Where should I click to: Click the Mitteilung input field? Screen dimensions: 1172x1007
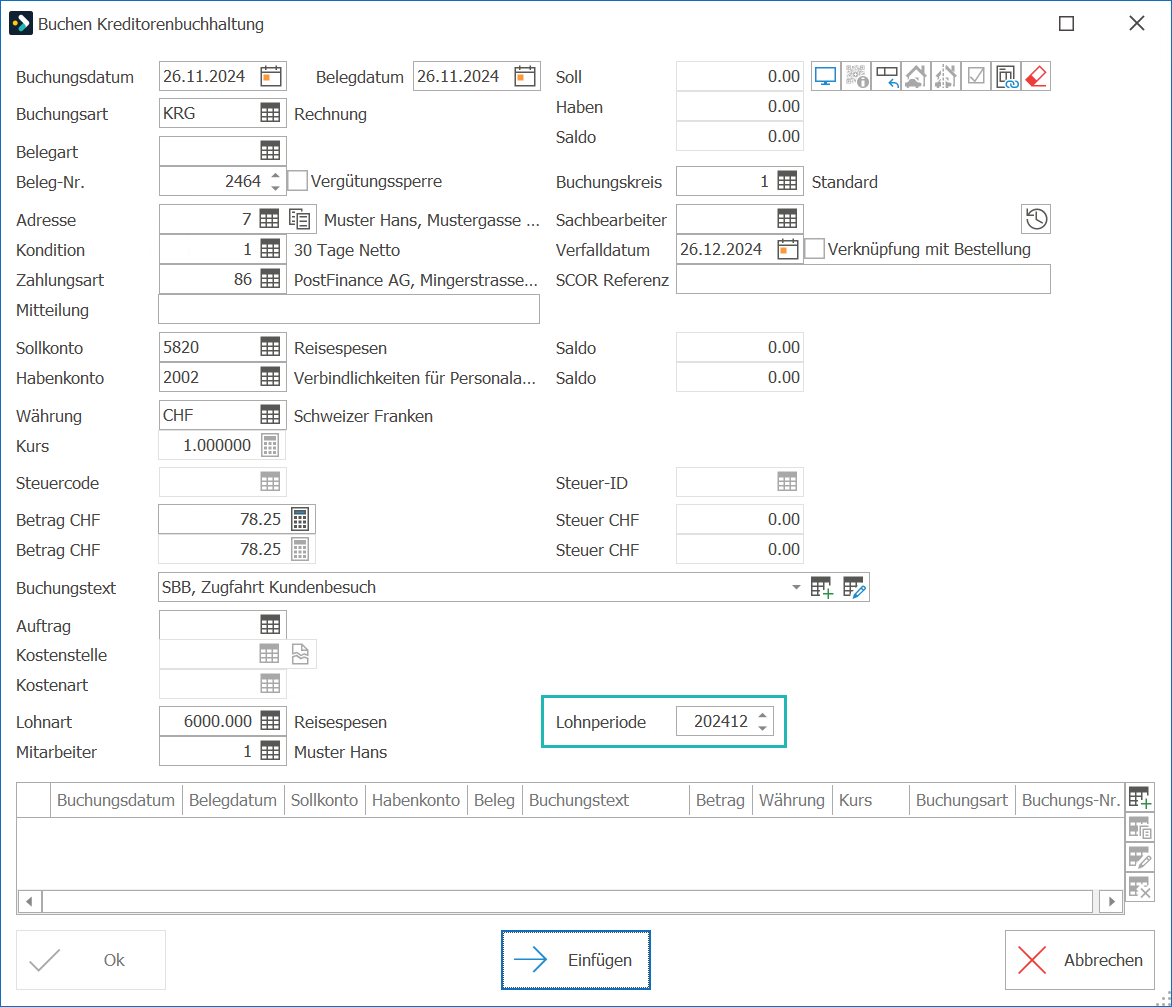(349, 310)
